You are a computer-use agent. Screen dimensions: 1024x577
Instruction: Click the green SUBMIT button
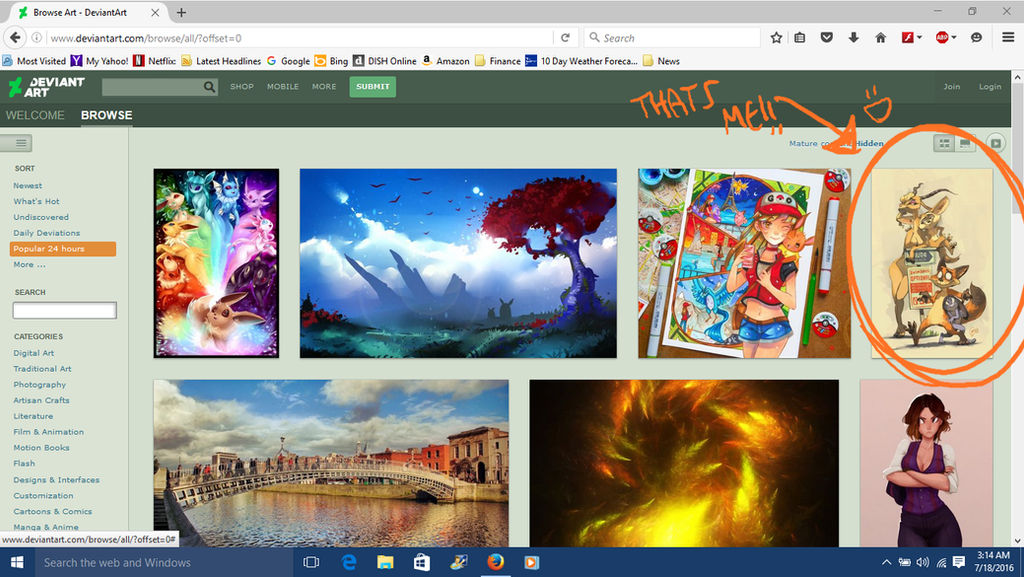[372, 87]
